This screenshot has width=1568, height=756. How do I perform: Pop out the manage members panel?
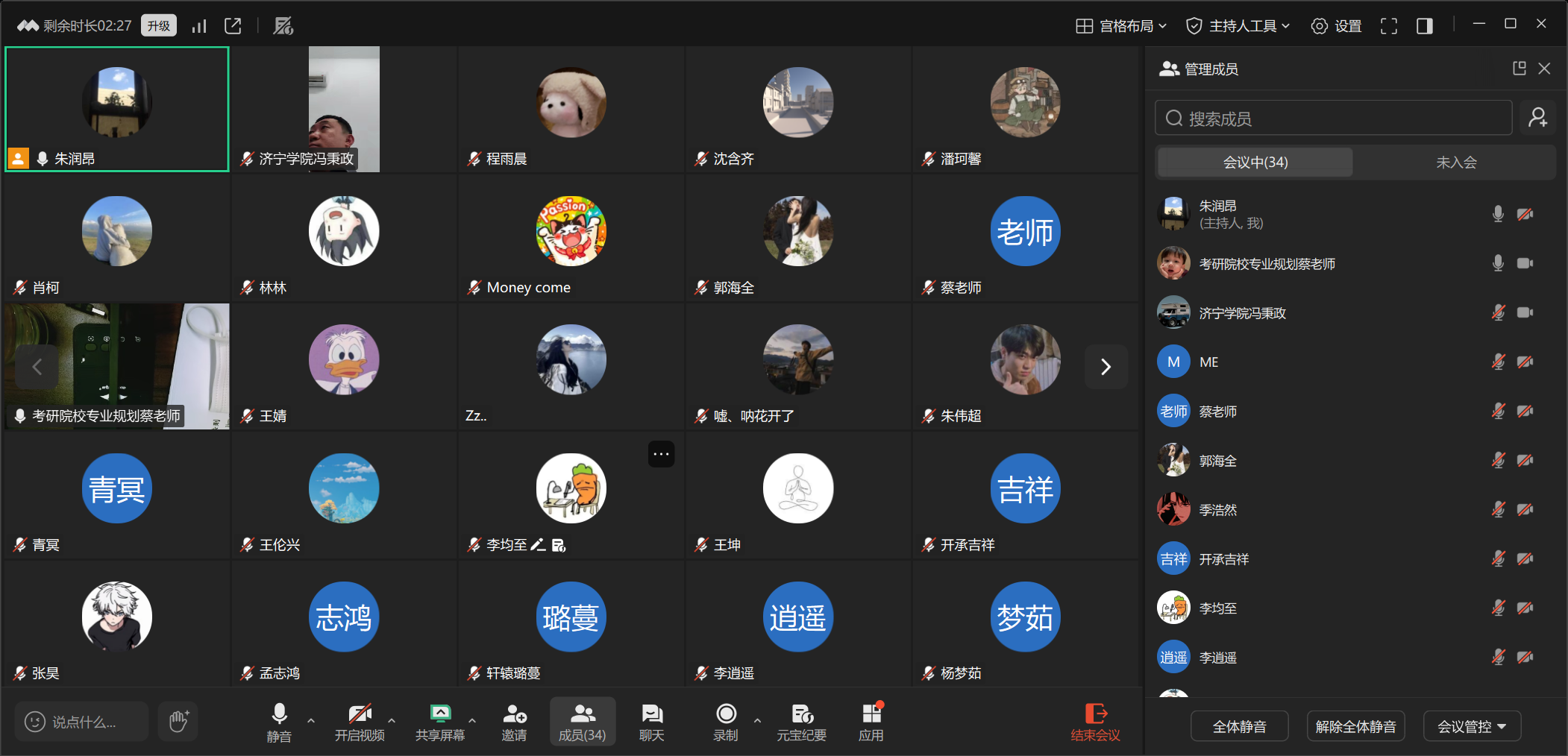1519,69
